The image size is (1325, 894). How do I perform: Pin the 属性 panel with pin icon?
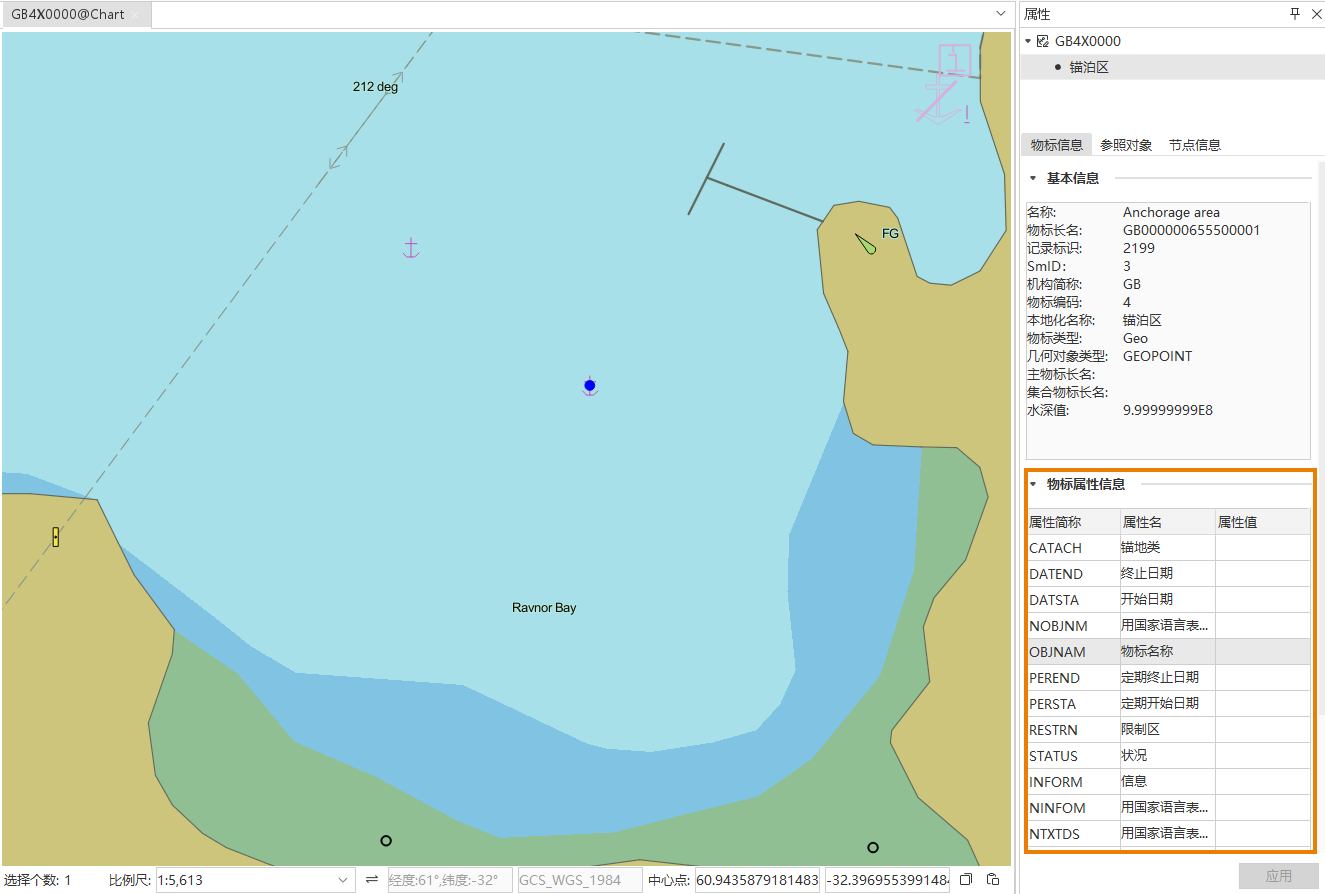(x=1295, y=14)
